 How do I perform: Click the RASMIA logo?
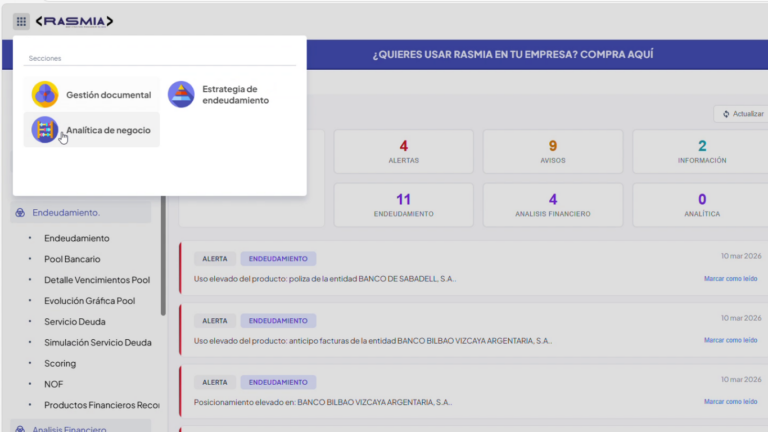(x=74, y=21)
